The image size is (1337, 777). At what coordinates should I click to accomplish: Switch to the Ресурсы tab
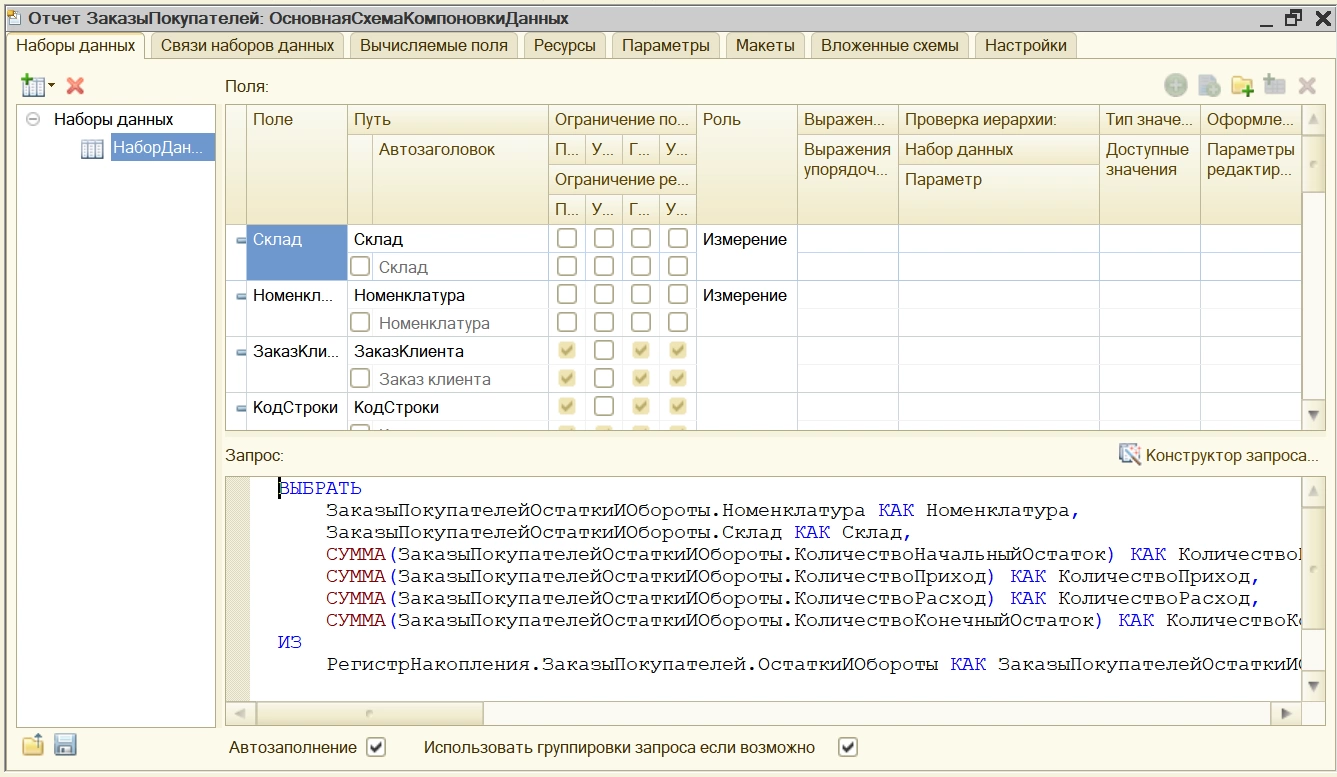[x=564, y=45]
